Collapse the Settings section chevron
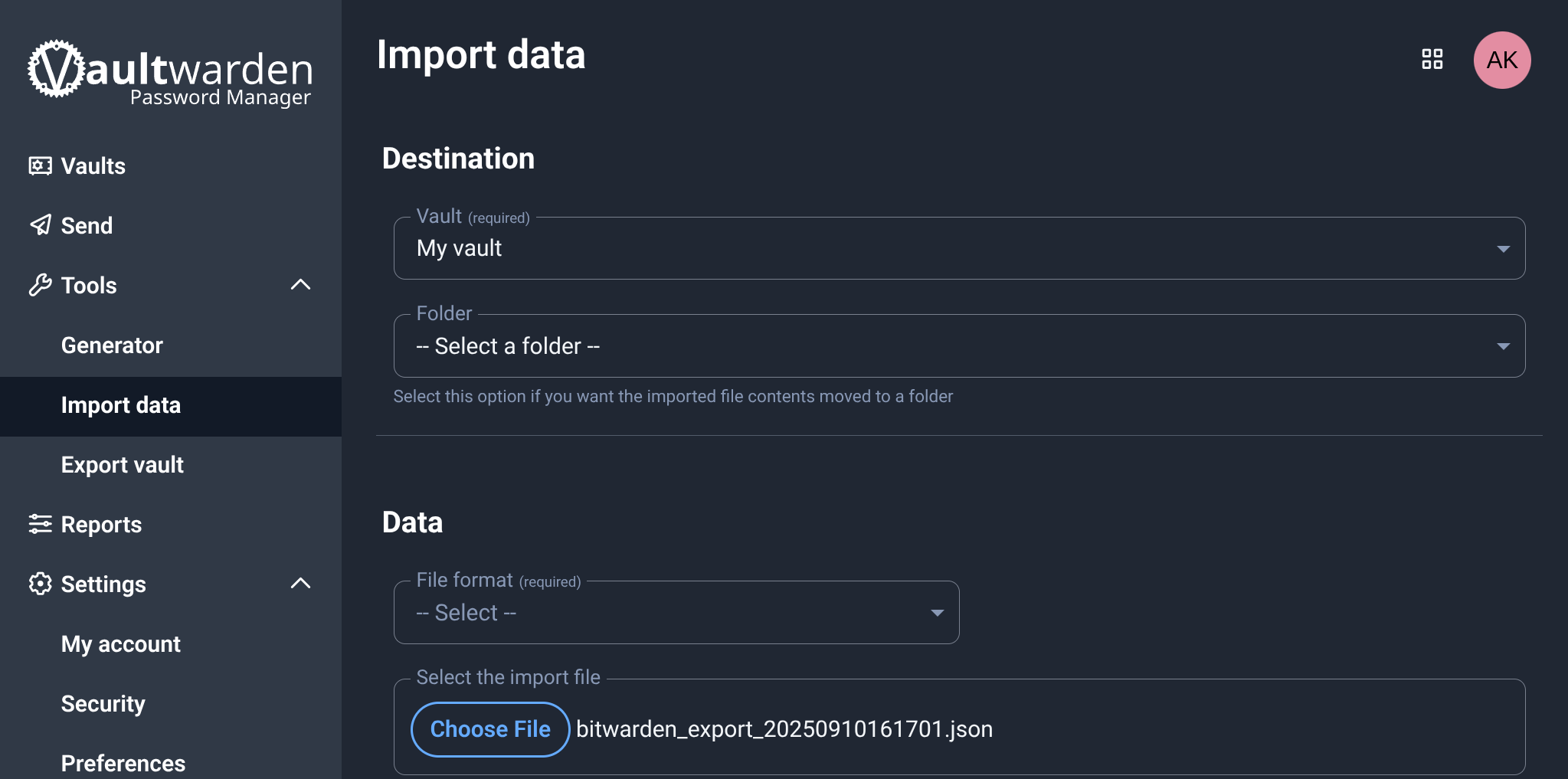 (301, 584)
